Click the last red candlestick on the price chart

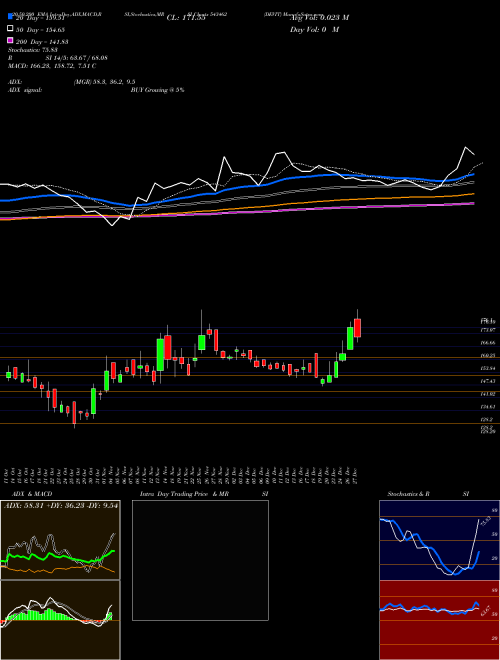tap(358, 328)
